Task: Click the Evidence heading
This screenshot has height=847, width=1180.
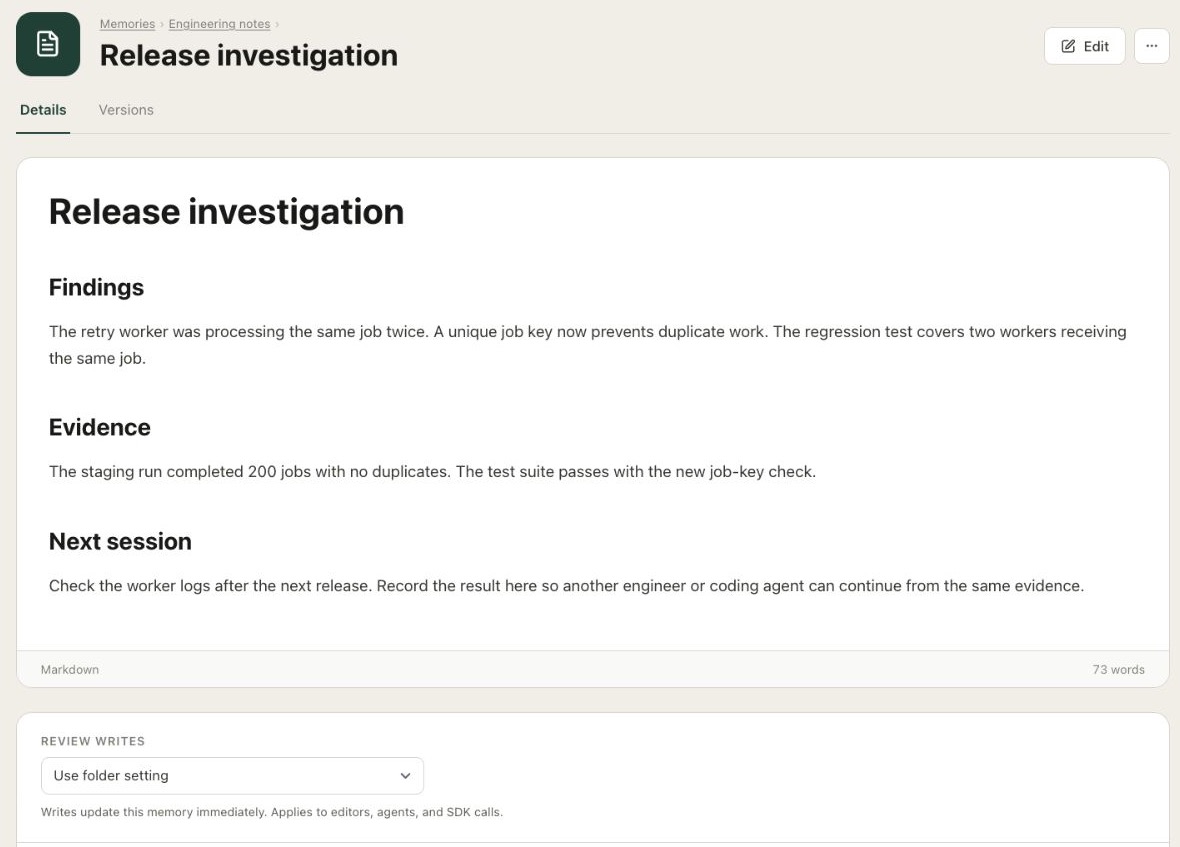Action: (x=99, y=427)
